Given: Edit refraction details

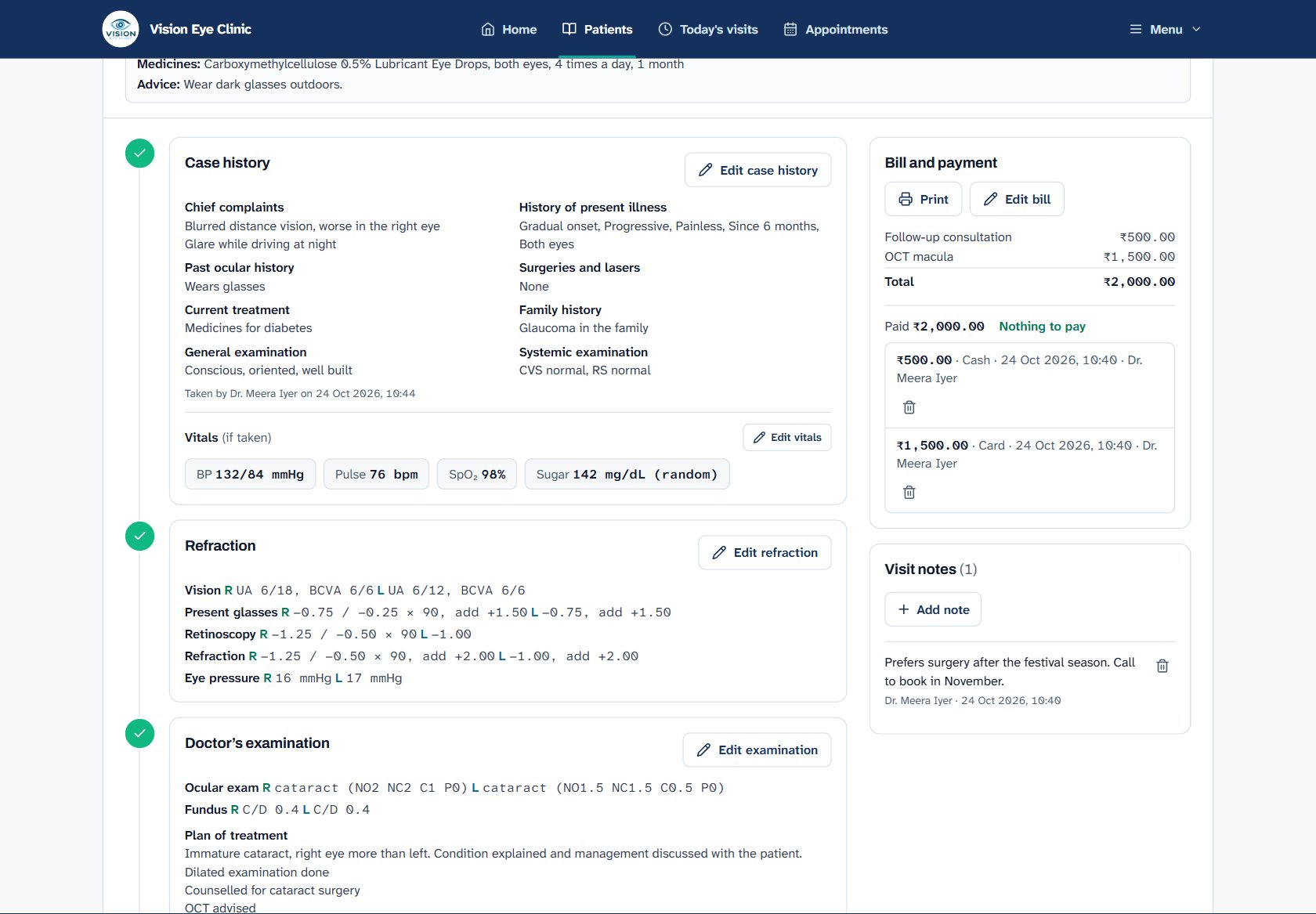Looking at the screenshot, I should [765, 553].
